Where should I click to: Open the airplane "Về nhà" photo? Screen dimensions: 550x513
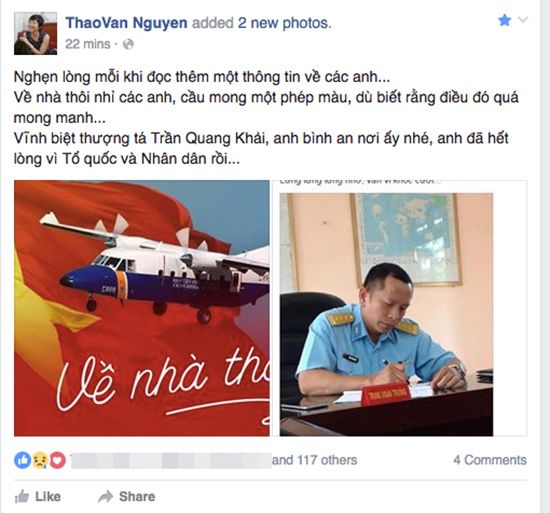(x=142, y=308)
